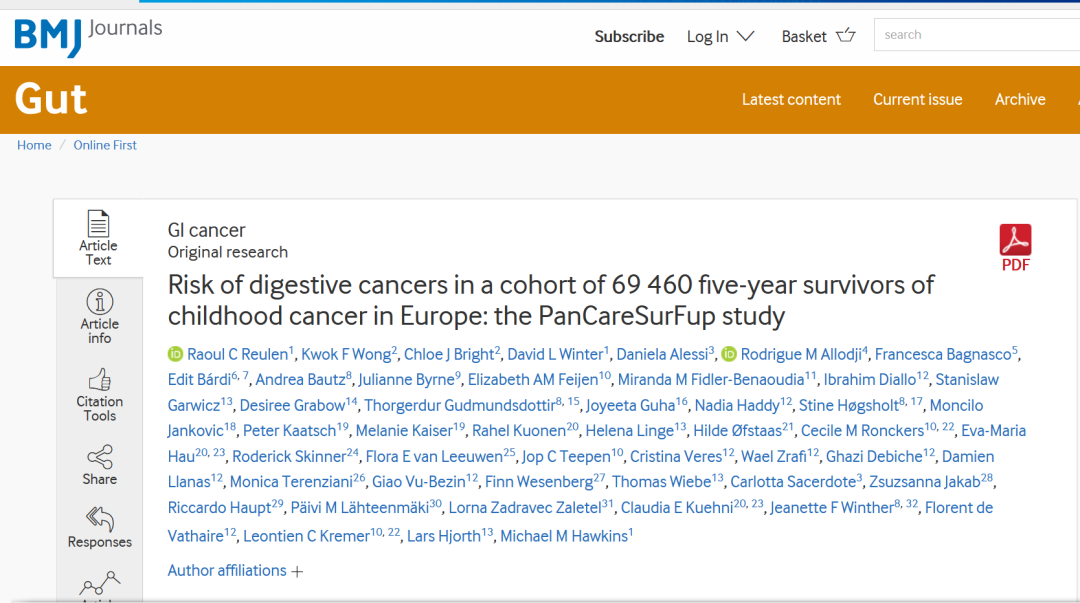Screen dimensions: 1080x603
Task: Open the Article info sidebar icon
Action: [99, 302]
